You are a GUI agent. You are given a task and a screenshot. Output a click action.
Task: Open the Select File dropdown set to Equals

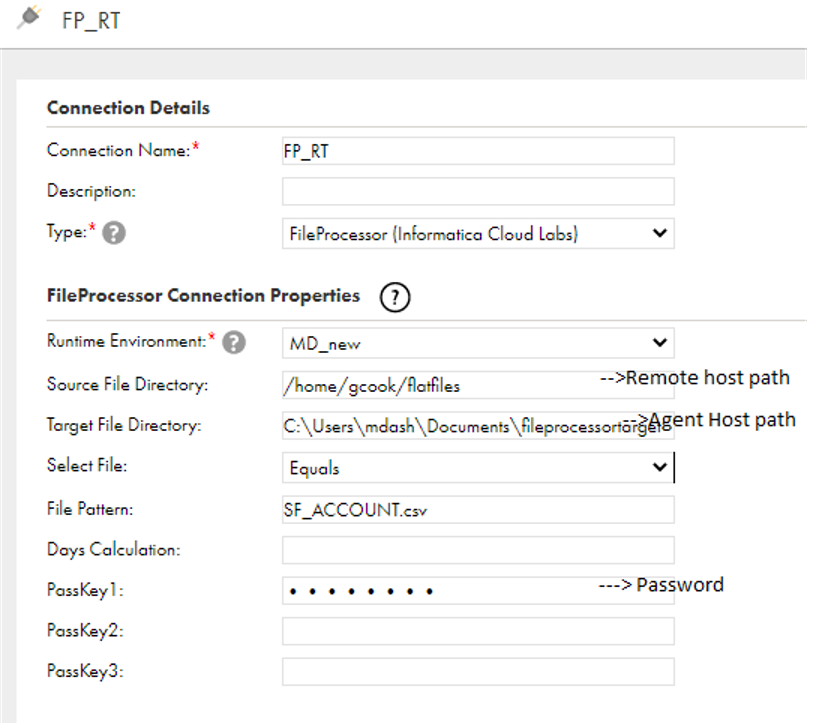click(478, 468)
